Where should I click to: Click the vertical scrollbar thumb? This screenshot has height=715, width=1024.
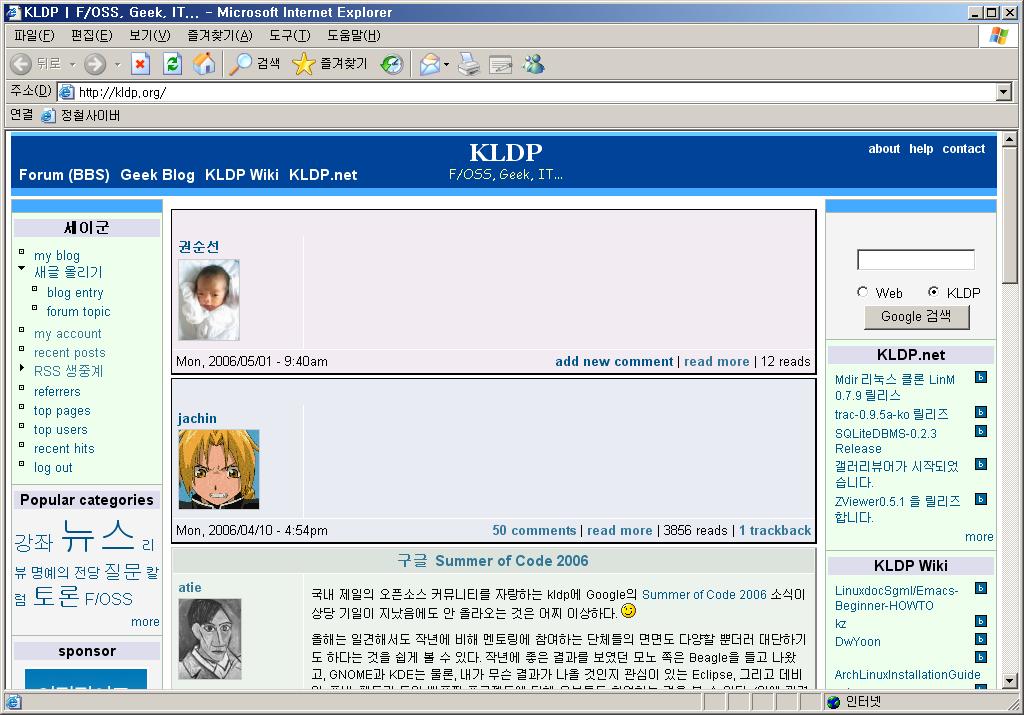pyautogui.click(x=1009, y=214)
